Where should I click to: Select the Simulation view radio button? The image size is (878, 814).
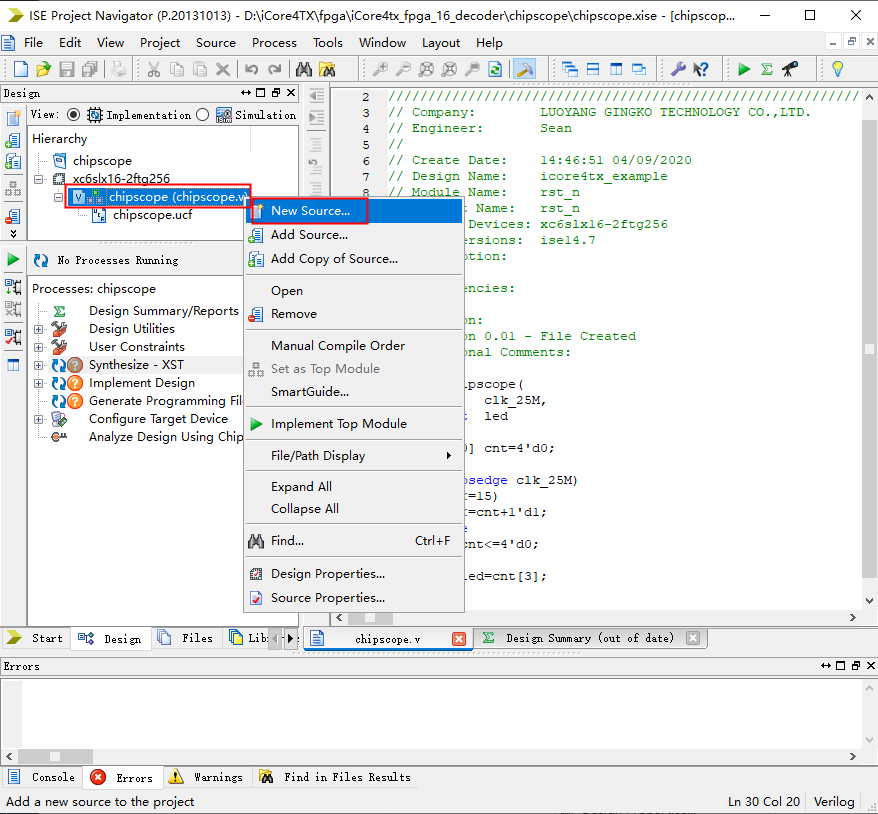coord(203,115)
